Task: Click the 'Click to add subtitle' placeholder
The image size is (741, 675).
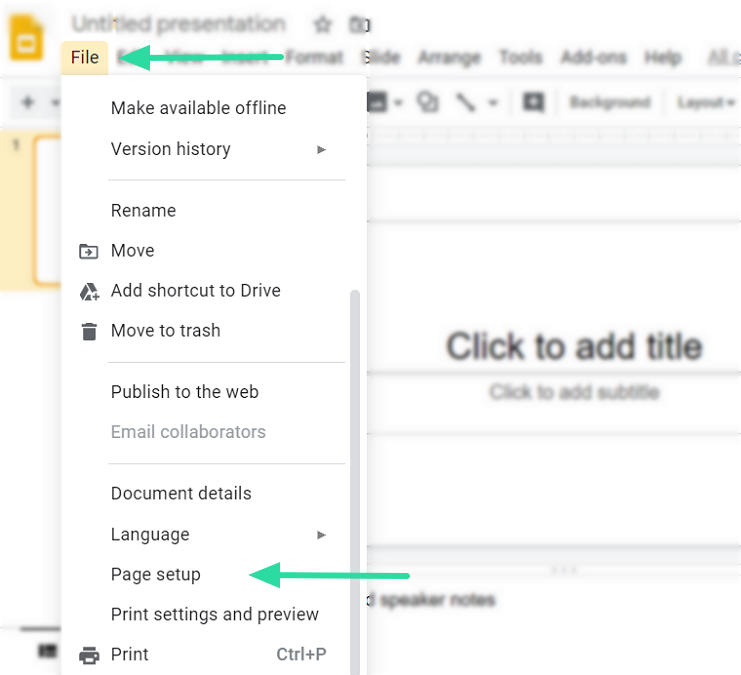Action: [574, 392]
